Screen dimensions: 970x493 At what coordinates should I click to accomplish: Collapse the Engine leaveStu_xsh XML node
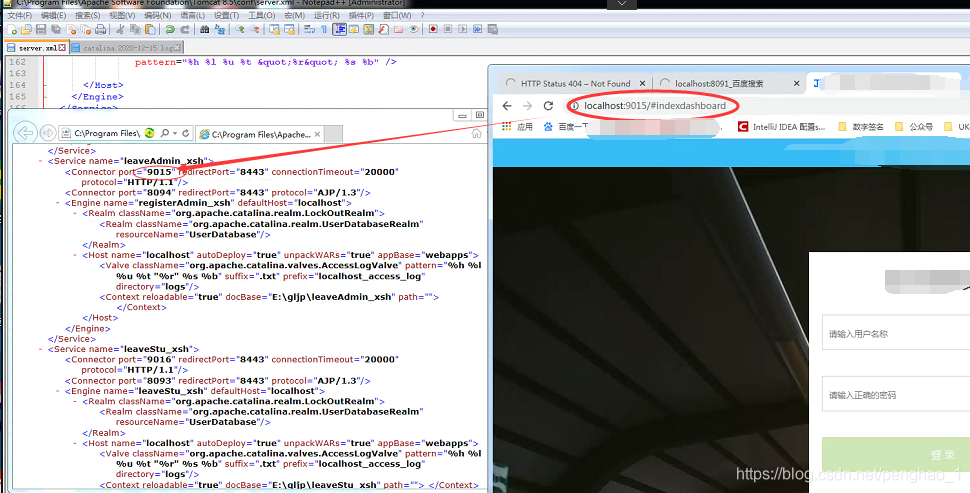(x=58, y=391)
